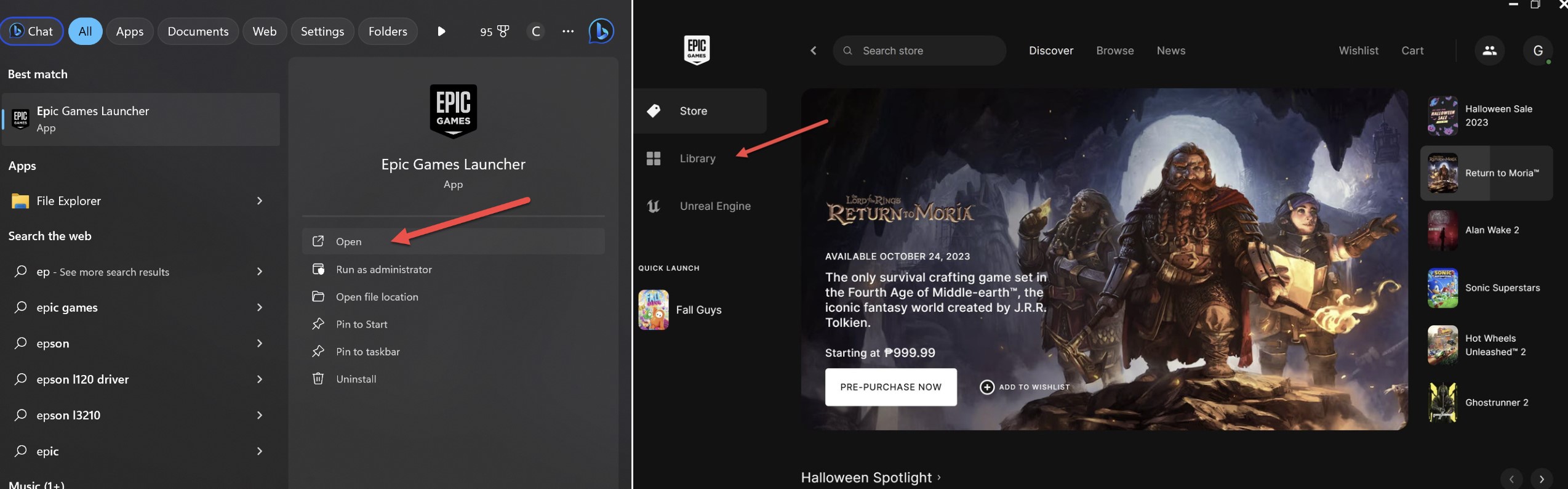This screenshot has height=489, width=1568.
Task: Switch to the Apps search filter
Action: 129,31
